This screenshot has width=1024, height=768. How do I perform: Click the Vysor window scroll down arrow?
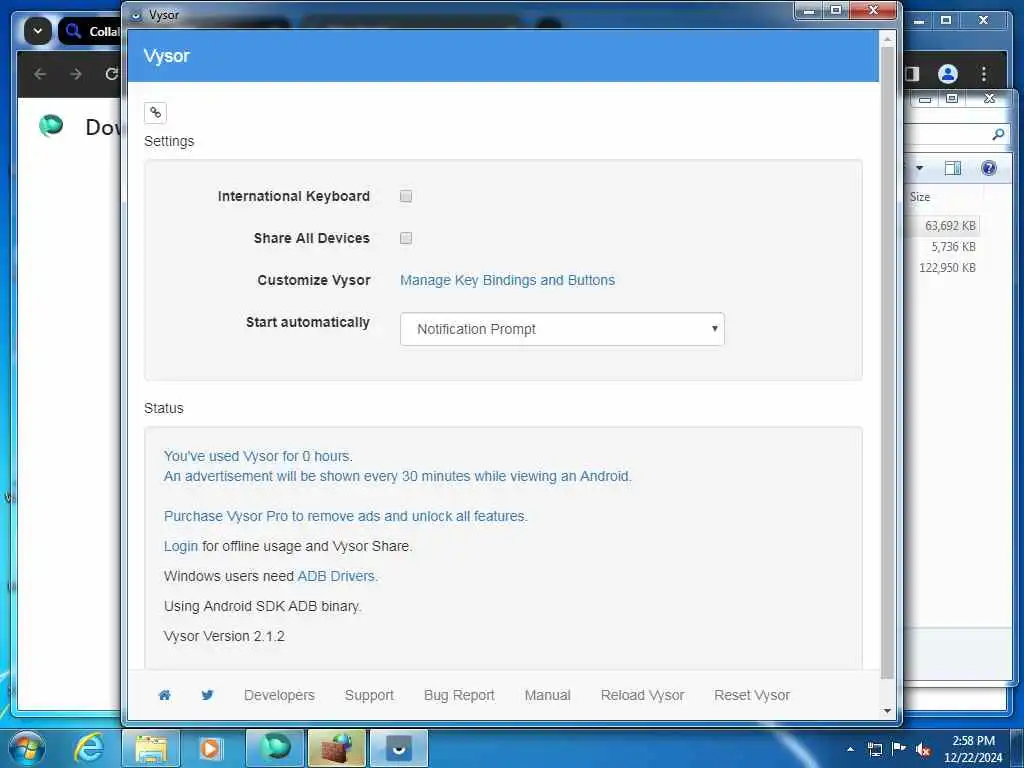[x=887, y=711]
